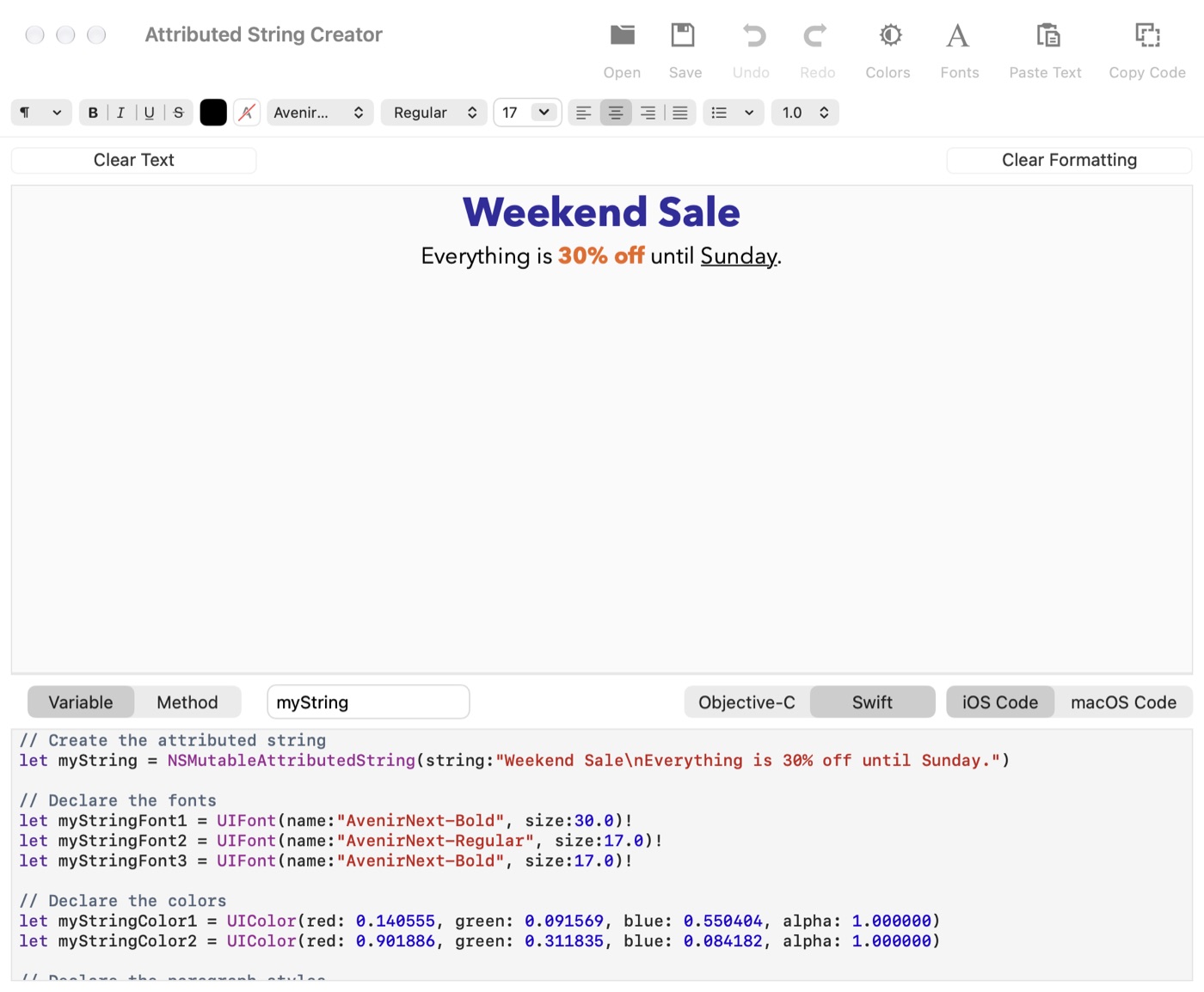Click the no-background-color swatch with red slash
Image resolution: width=1204 pixels, height=992 pixels.
tap(247, 113)
